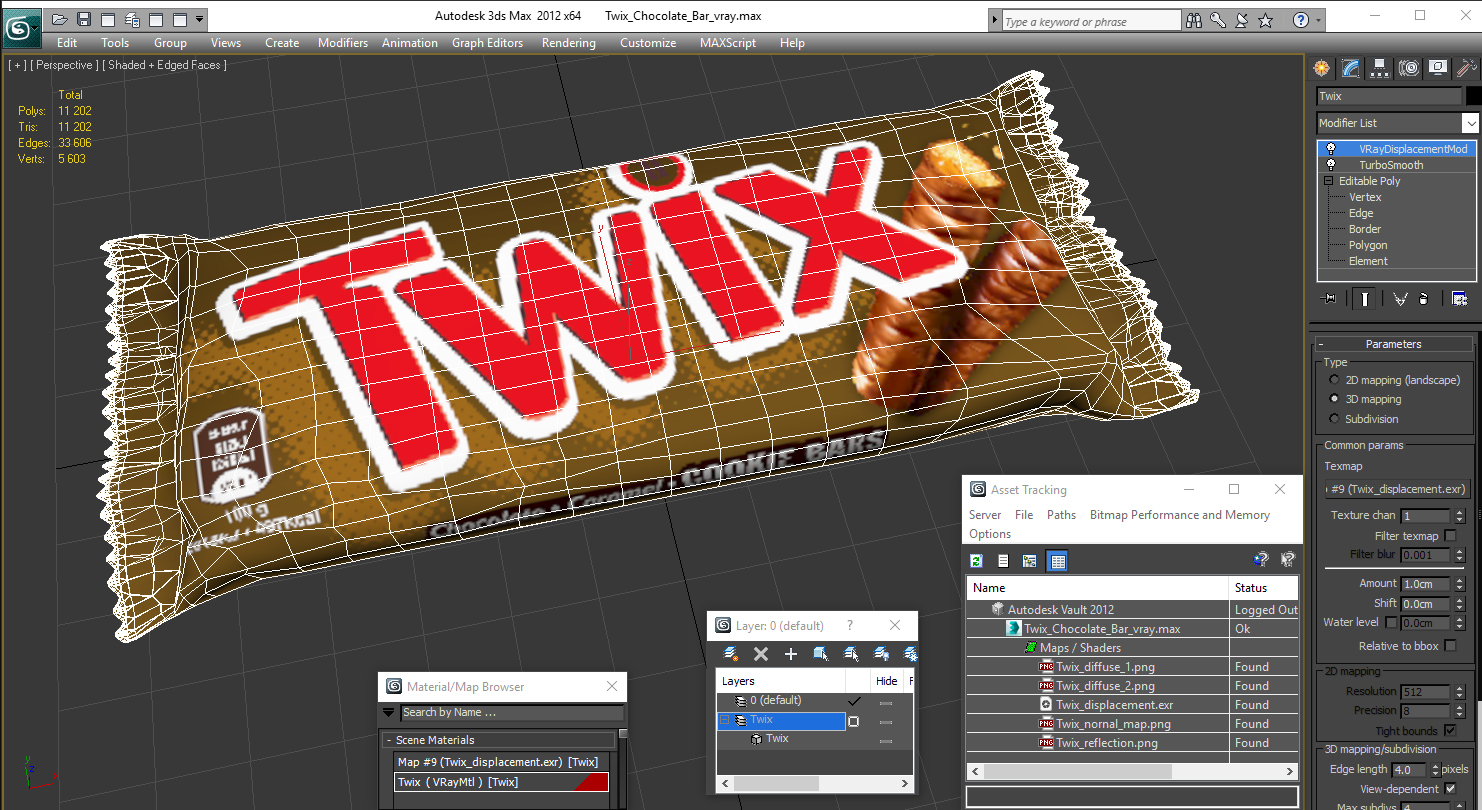
Task: Click Amount spinner arrows
Action: (x=1460, y=584)
